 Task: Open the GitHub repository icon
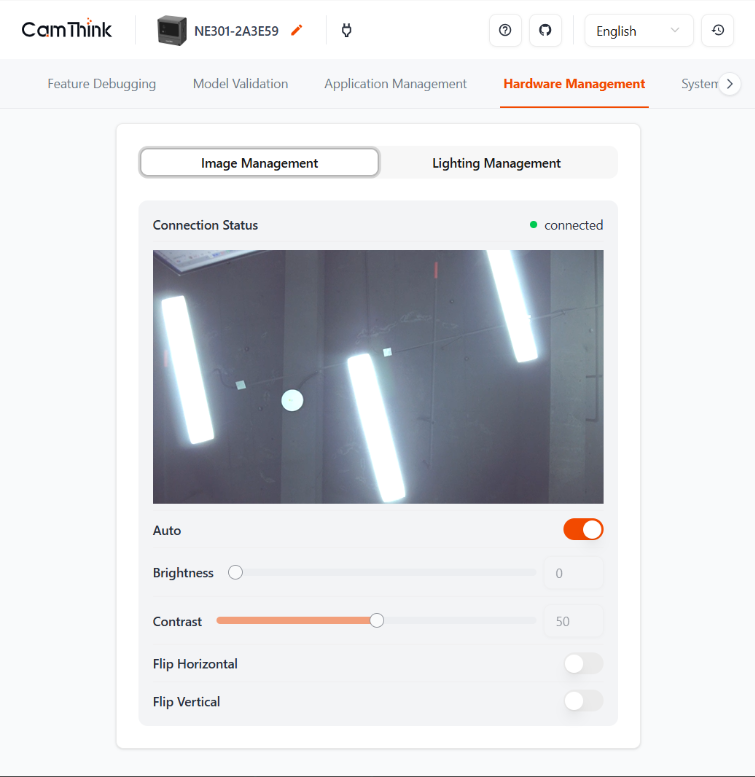[x=545, y=30]
